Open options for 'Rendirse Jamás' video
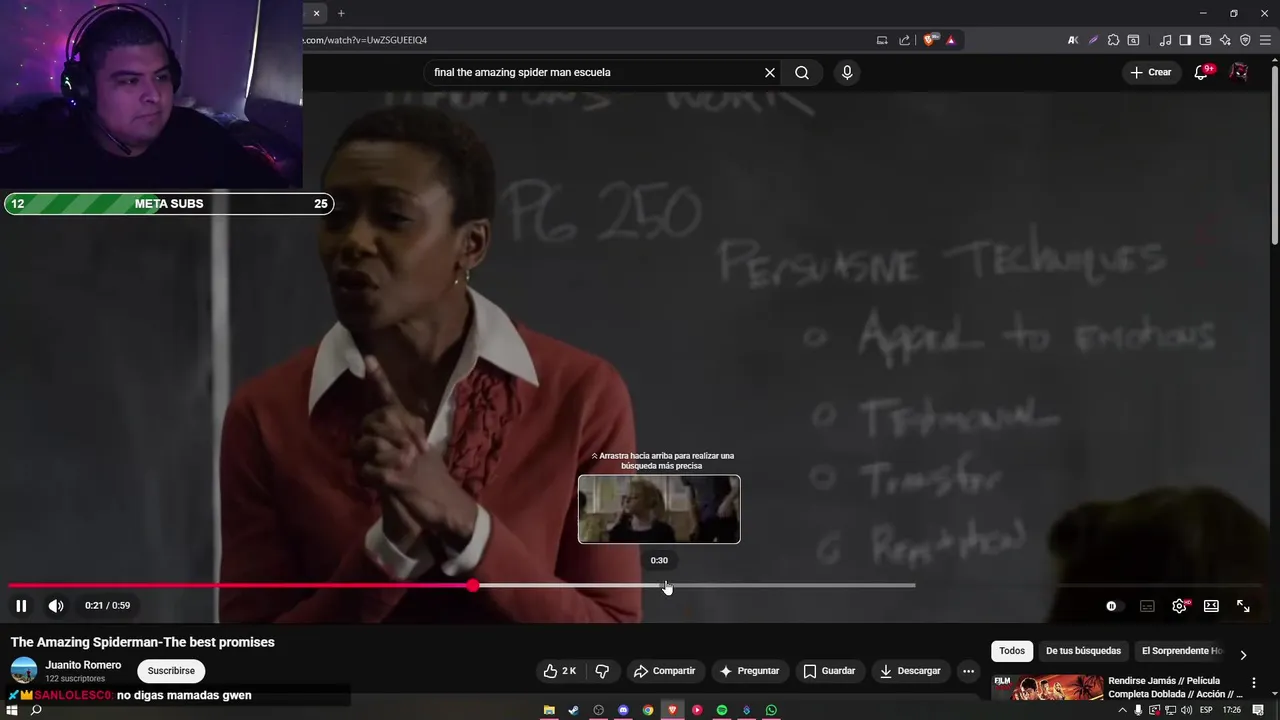This screenshot has height=720, width=1280. click(1254, 683)
